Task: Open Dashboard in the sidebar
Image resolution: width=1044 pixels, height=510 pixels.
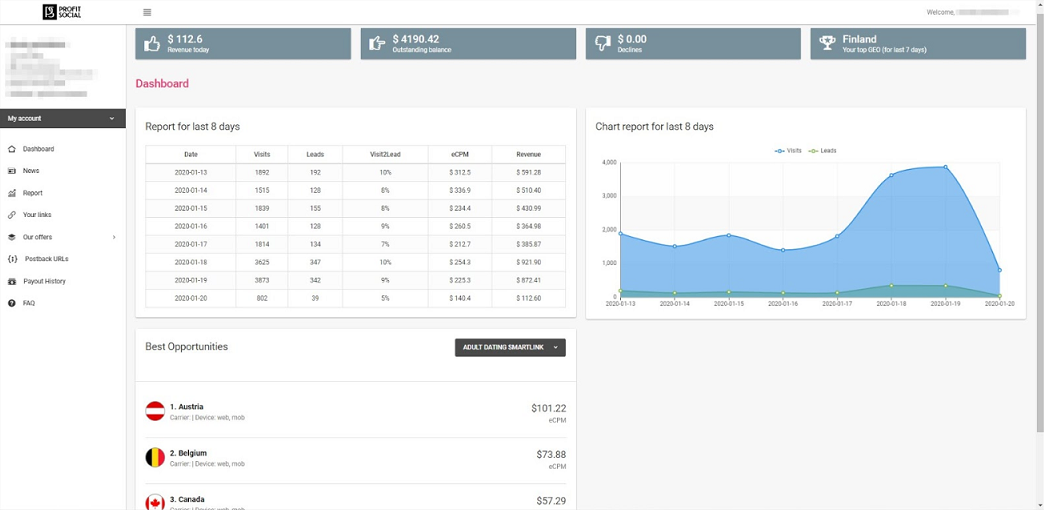Action: point(39,149)
